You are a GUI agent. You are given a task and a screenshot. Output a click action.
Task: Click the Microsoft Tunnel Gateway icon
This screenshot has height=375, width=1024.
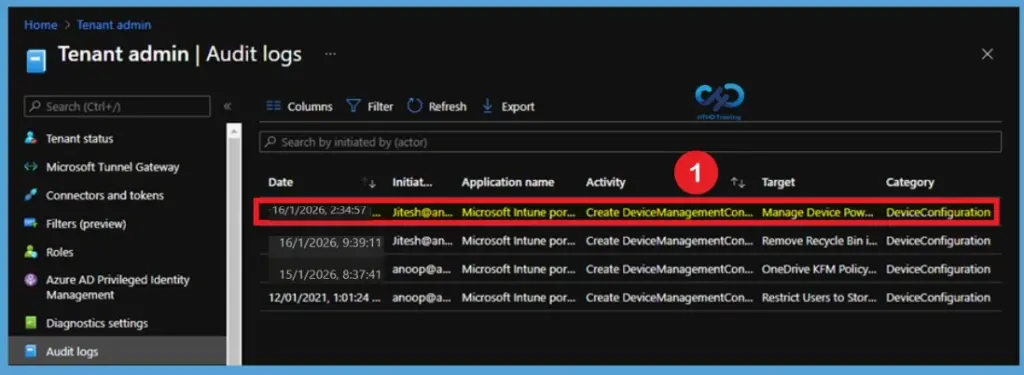[31, 167]
